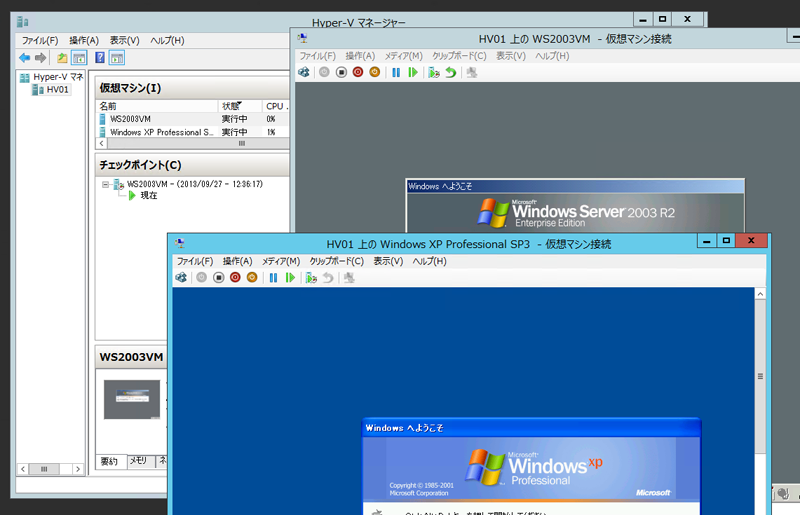Viewport: 800px width, 515px height.
Task: Click Windows XP window vertical scrollbar thumb
Action: coord(760,377)
